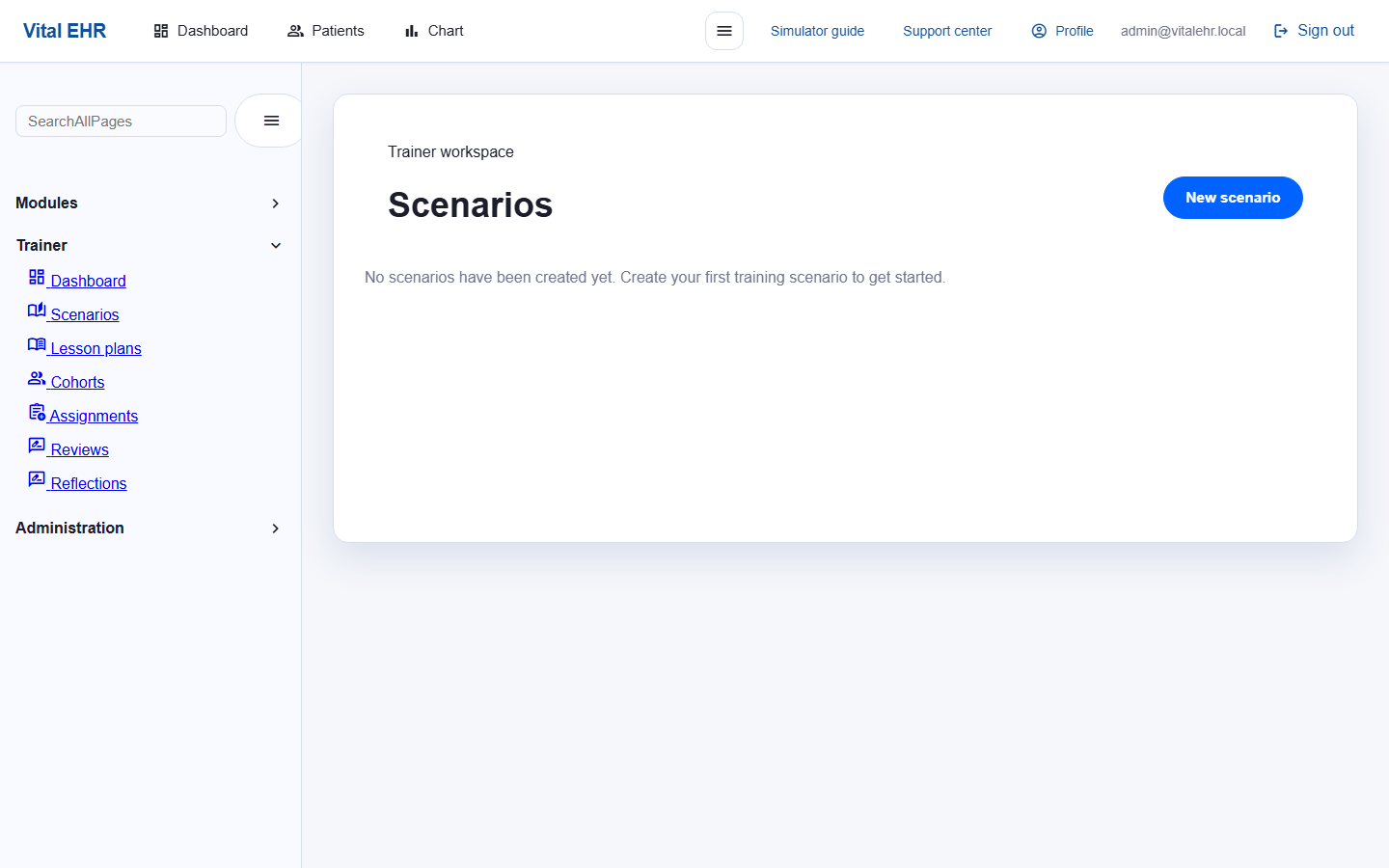Switch to the Chart menu item

(x=433, y=30)
